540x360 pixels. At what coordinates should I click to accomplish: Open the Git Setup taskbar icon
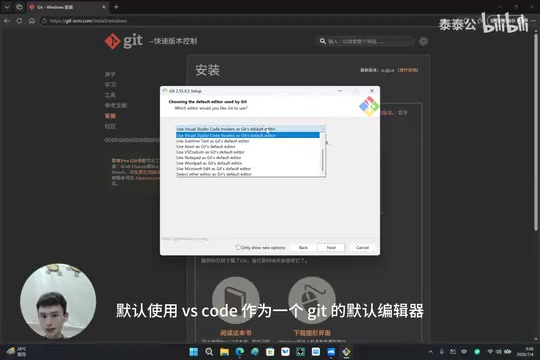click(346, 352)
